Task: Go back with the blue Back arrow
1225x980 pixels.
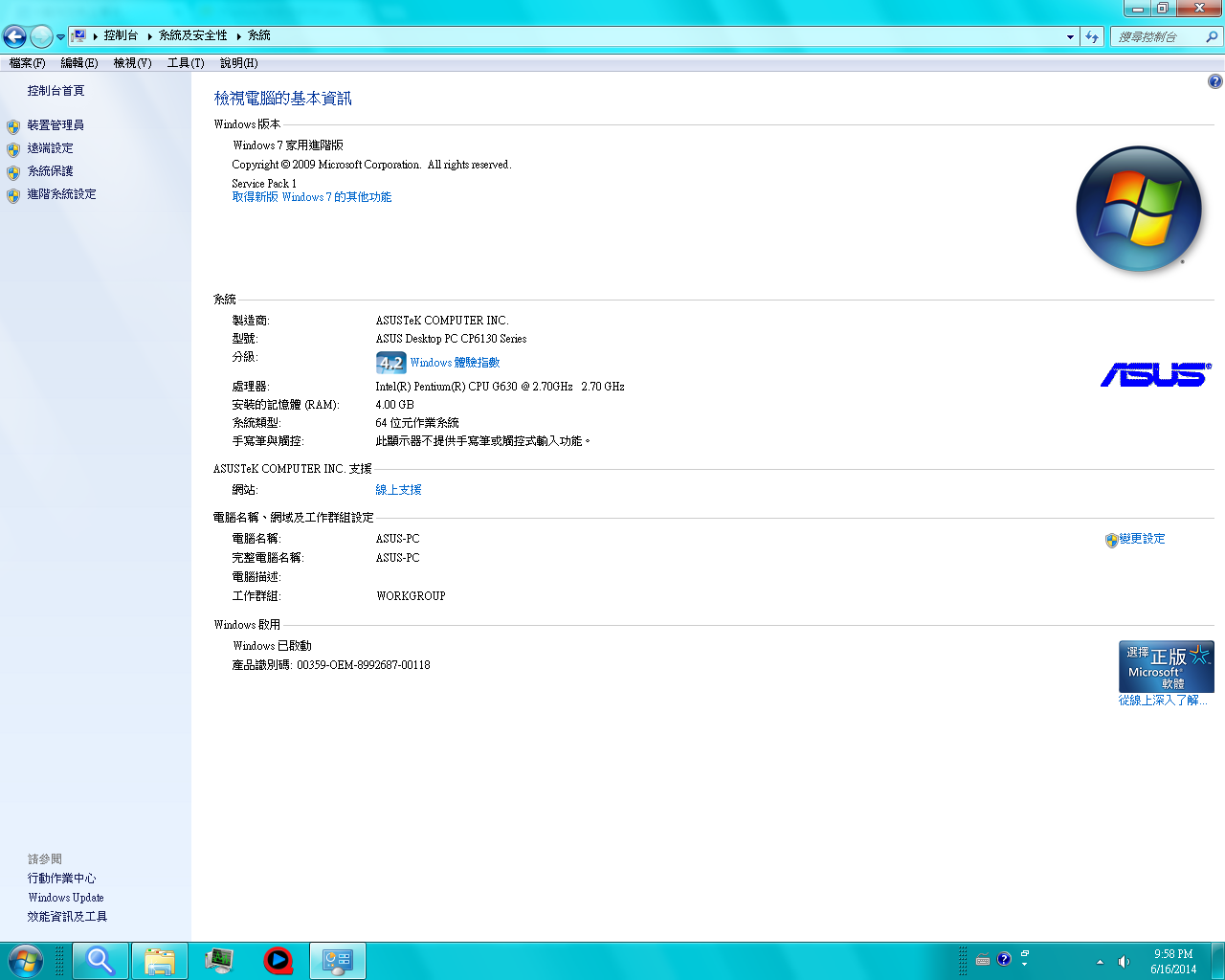Action: [14, 36]
